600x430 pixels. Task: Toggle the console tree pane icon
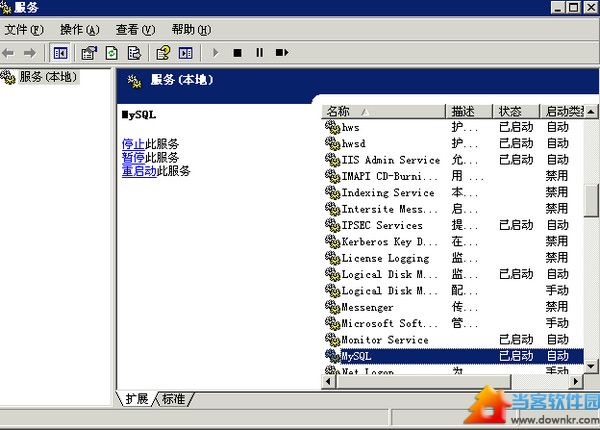(60, 53)
